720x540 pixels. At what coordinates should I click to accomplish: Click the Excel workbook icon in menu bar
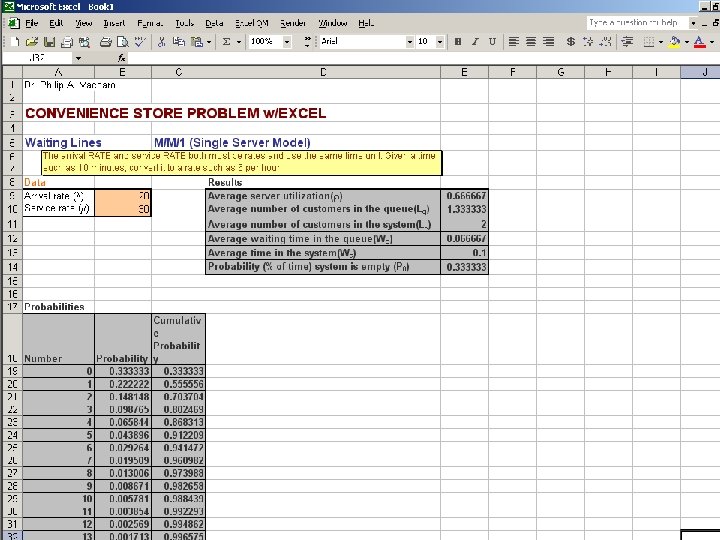click(14, 22)
